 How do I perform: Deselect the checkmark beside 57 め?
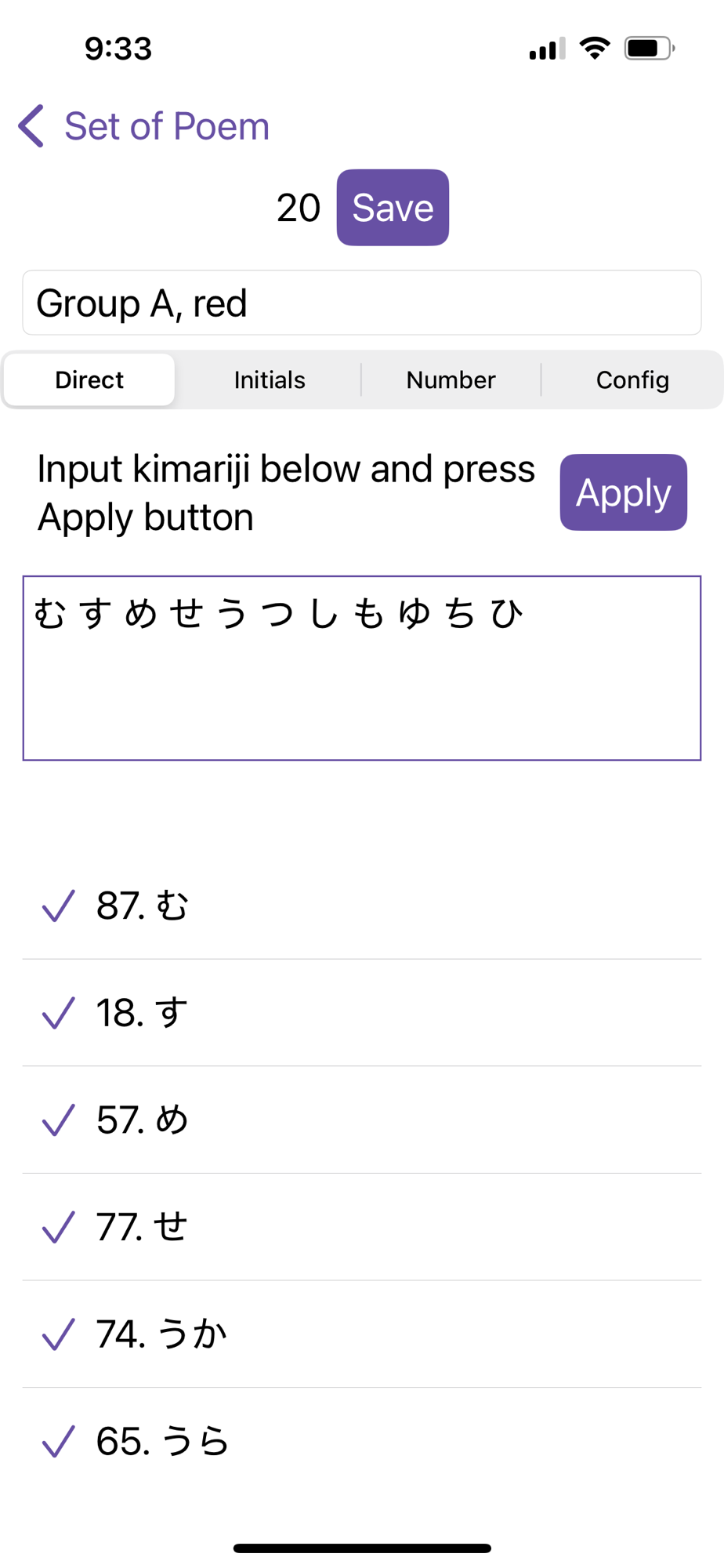pos(58,1120)
